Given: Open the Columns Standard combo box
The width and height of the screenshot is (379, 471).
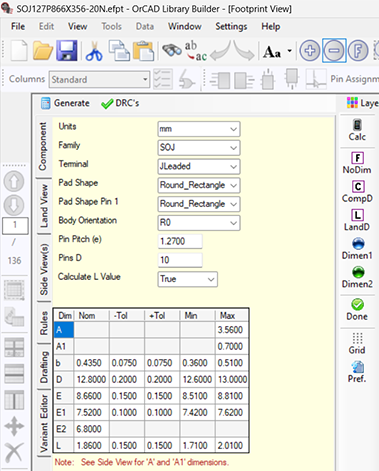Looking at the screenshot, I should click(99, 79).
